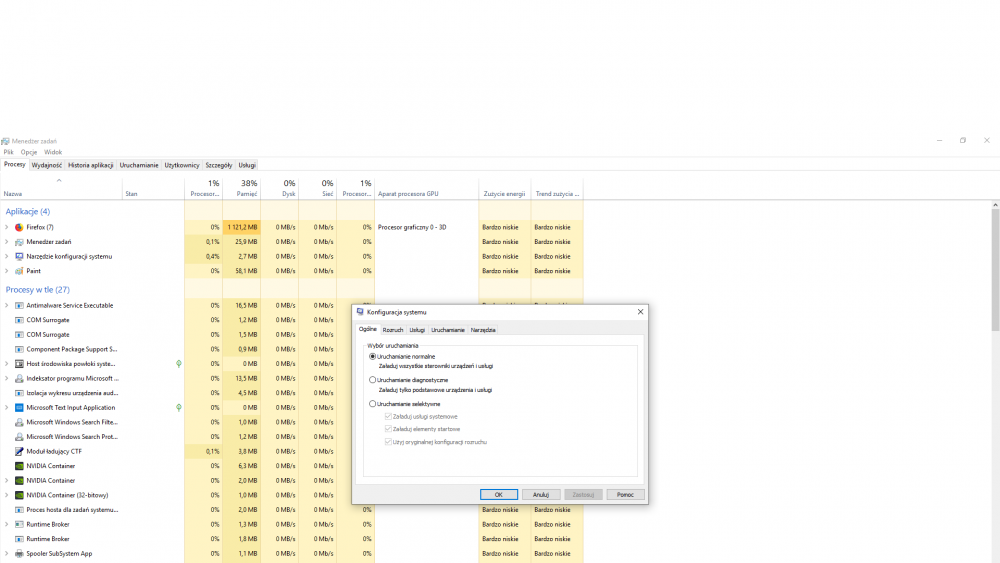Click Microsoft Windows Search Protocol icon
The image size is (1000, 563).
19,437
